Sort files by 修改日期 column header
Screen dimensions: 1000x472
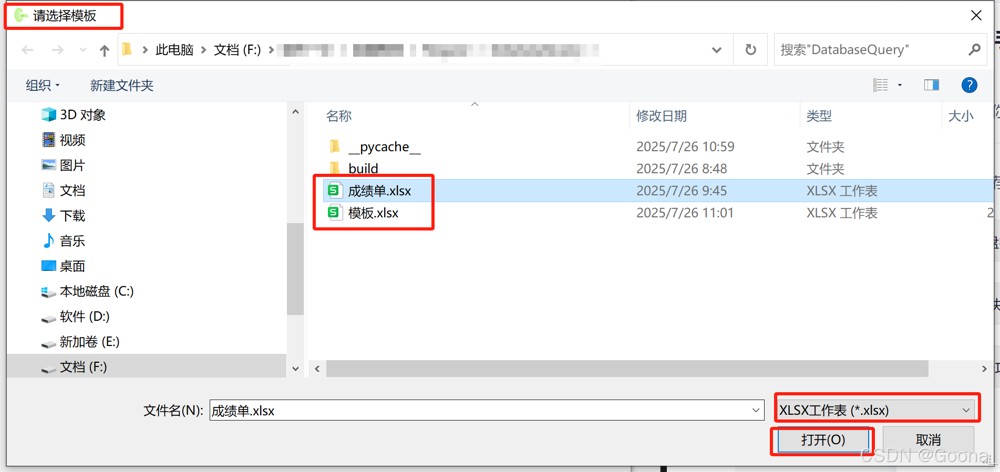pos(661,116)
